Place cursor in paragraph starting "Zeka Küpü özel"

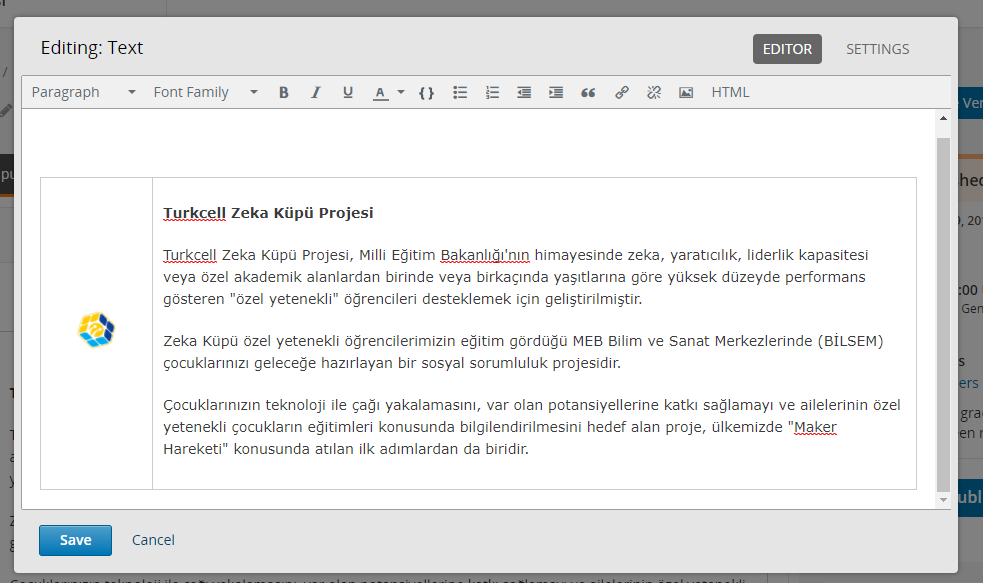(523, 352)
